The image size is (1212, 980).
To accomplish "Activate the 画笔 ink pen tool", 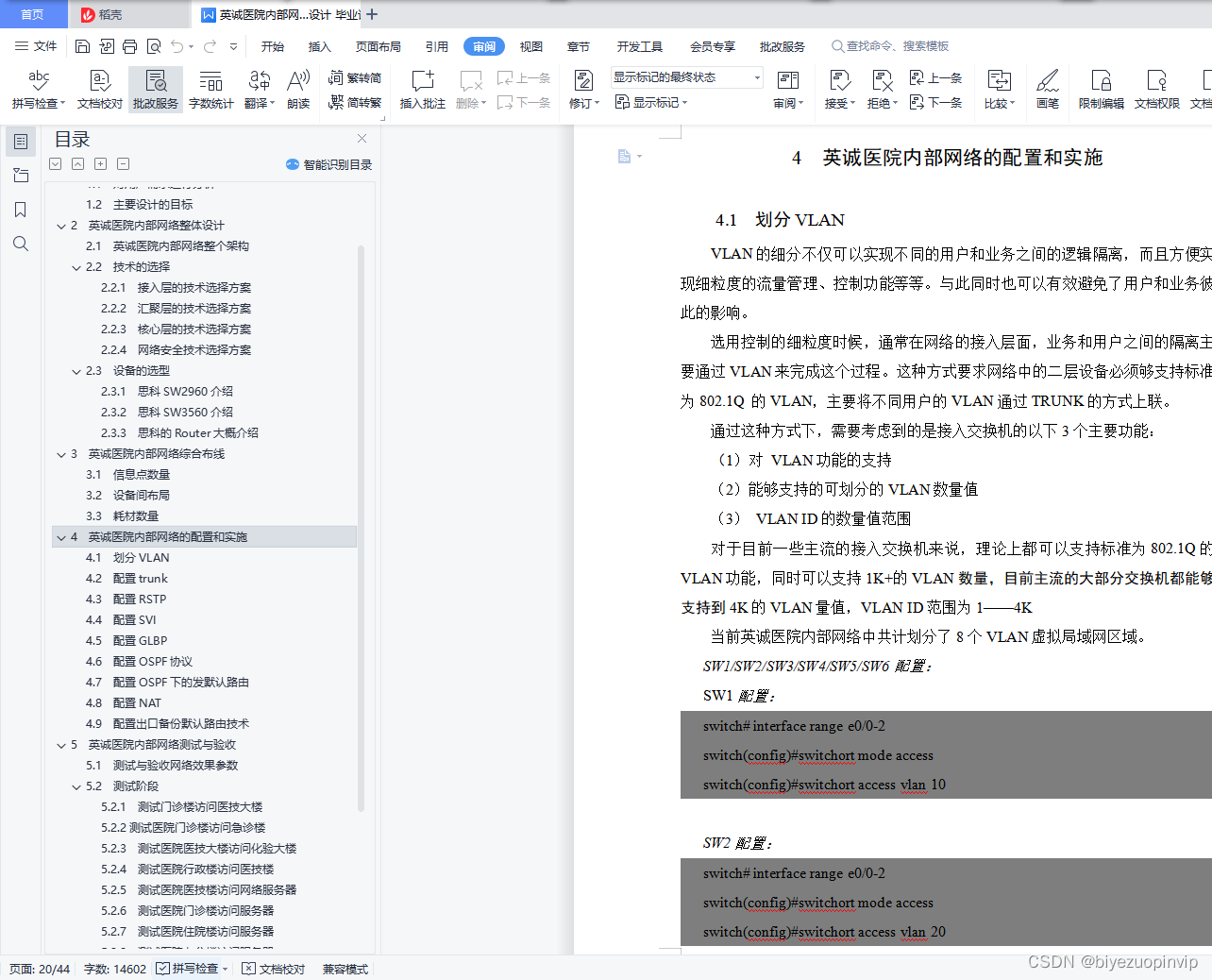I will (1048, 90).
